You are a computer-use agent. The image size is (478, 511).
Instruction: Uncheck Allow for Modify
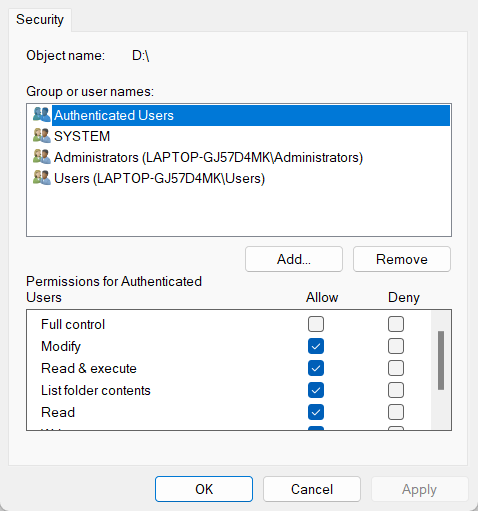click(316, 346)
